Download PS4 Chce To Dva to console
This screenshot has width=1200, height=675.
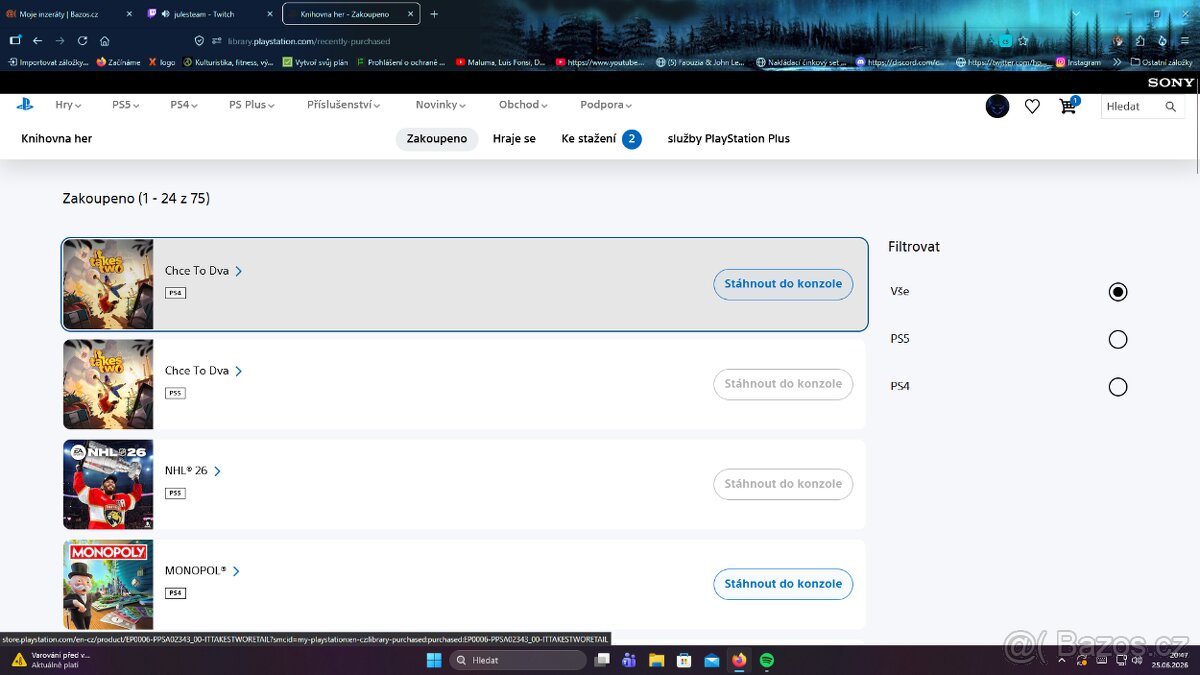click(783, 284)
